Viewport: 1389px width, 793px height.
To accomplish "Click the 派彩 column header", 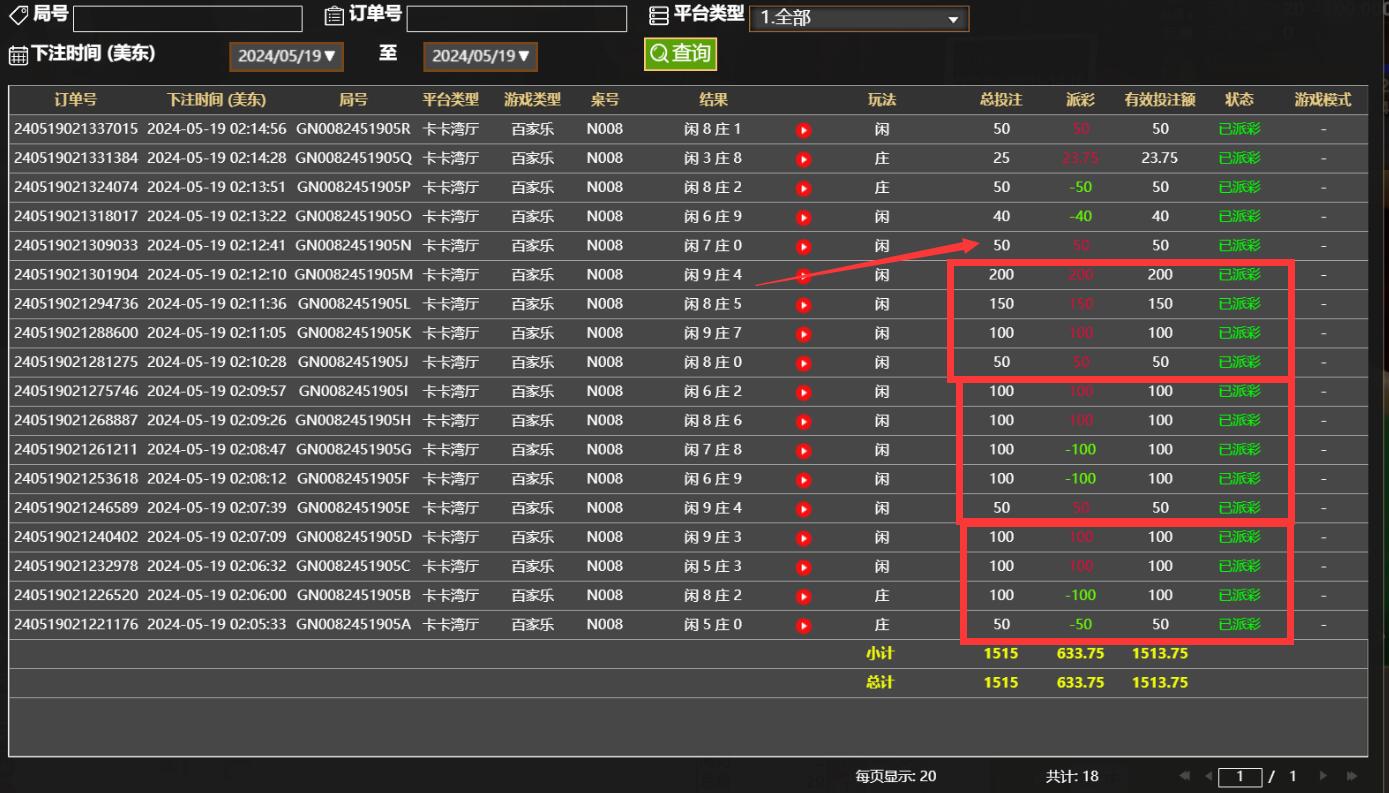I will point(1080,100).
